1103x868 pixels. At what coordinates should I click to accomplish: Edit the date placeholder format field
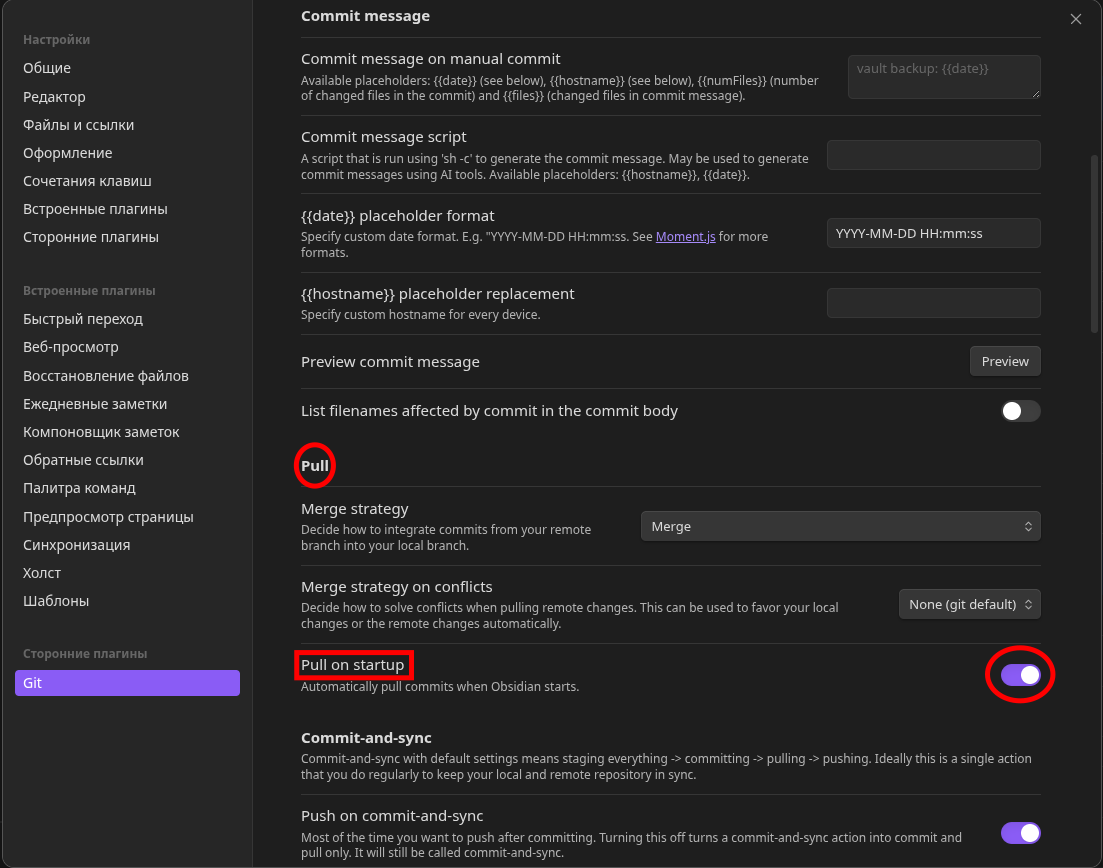(x=933, y=233)
